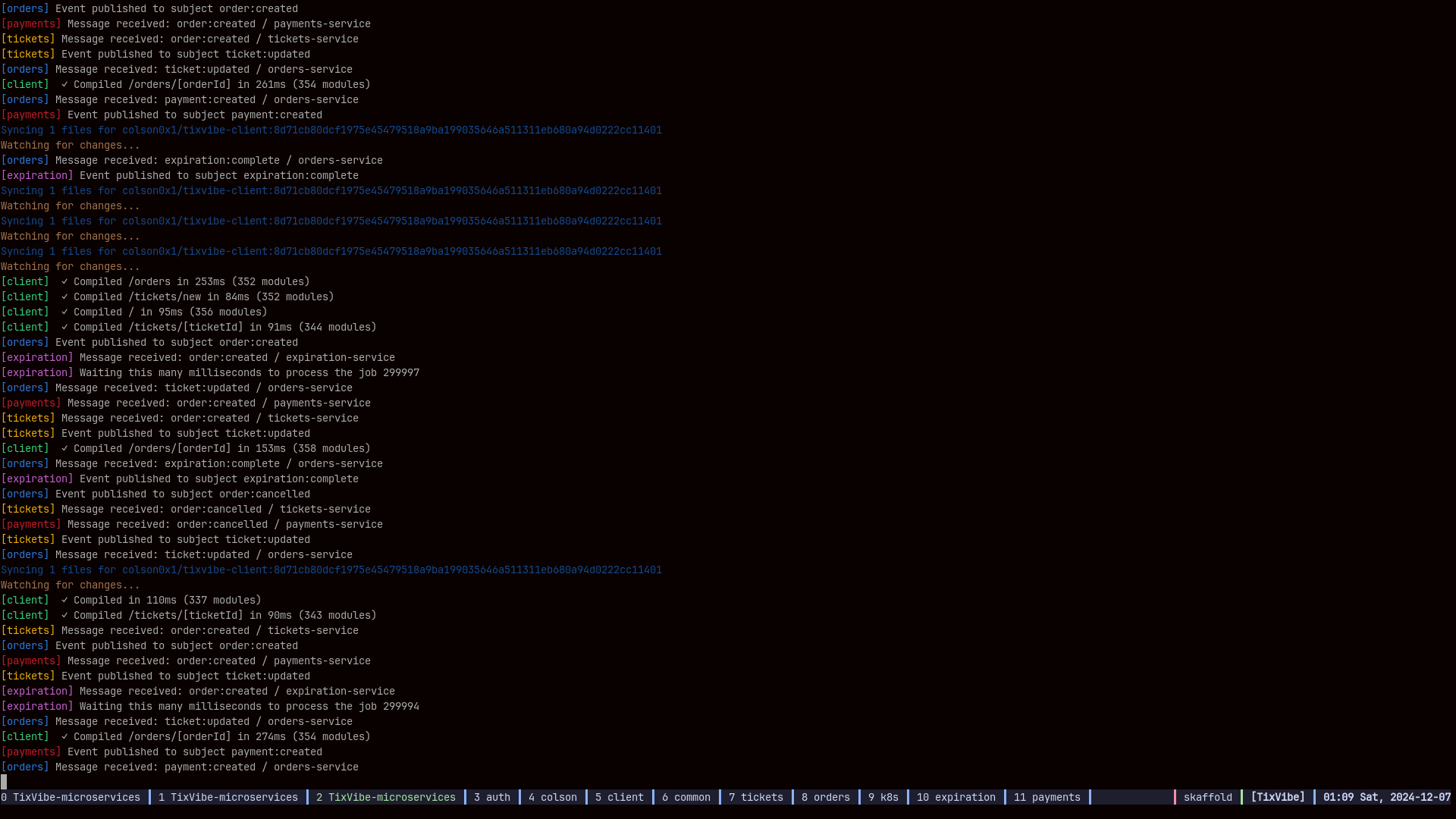Viewport: 1456px width, 819px height.
Task: Click 'Compiled /tickets/new in 84ms' line
Action: [168, 297]
